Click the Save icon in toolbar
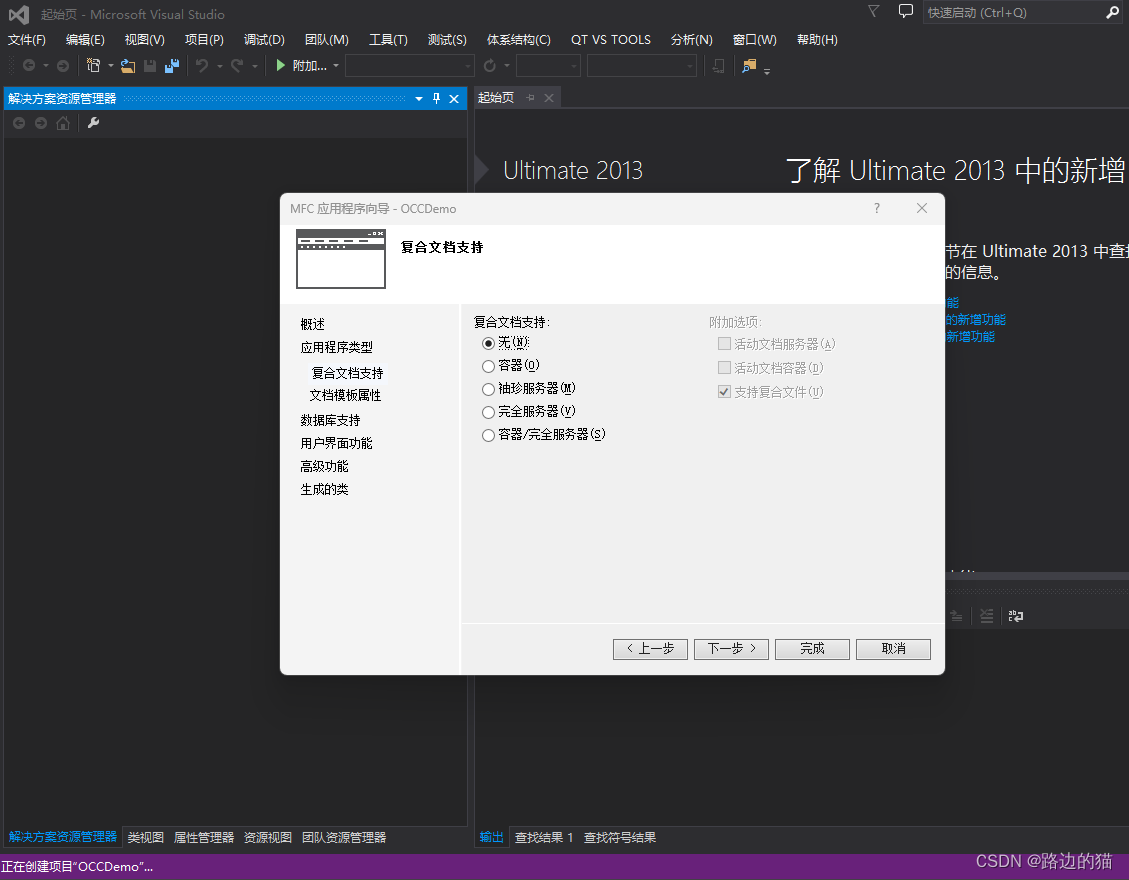This screenshot has height=880, width=1129. tap(150, 66)
